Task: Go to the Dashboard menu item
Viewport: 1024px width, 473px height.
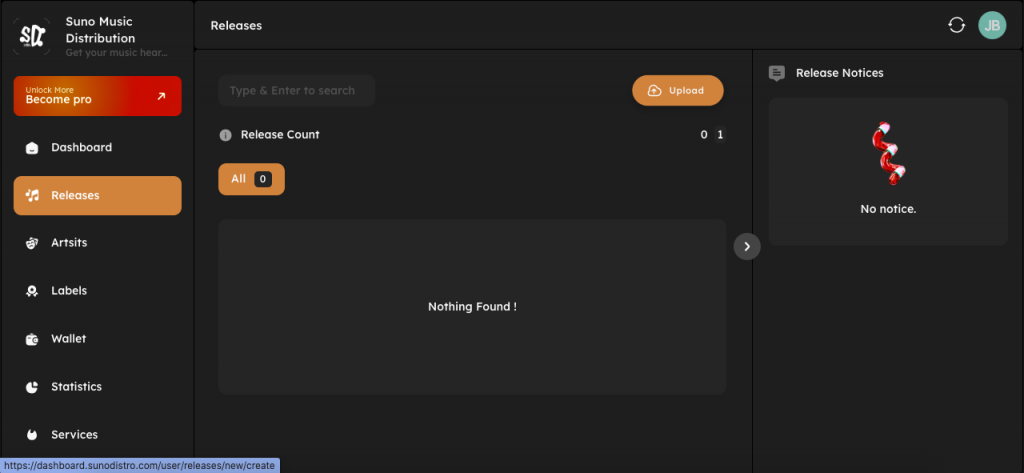Action: [97, 148]
